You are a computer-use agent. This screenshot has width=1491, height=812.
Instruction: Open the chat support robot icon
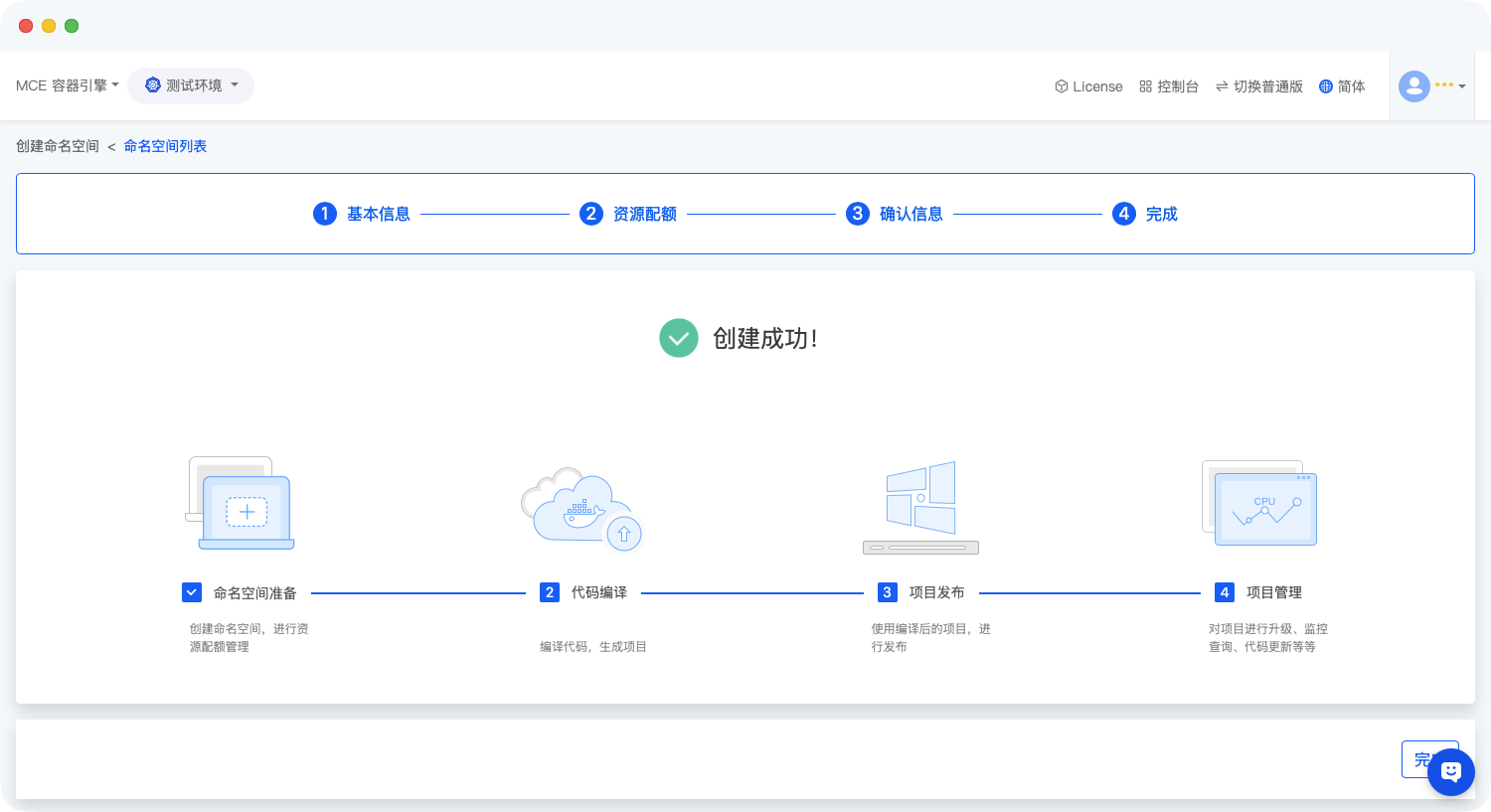[x=1450, y=771]
